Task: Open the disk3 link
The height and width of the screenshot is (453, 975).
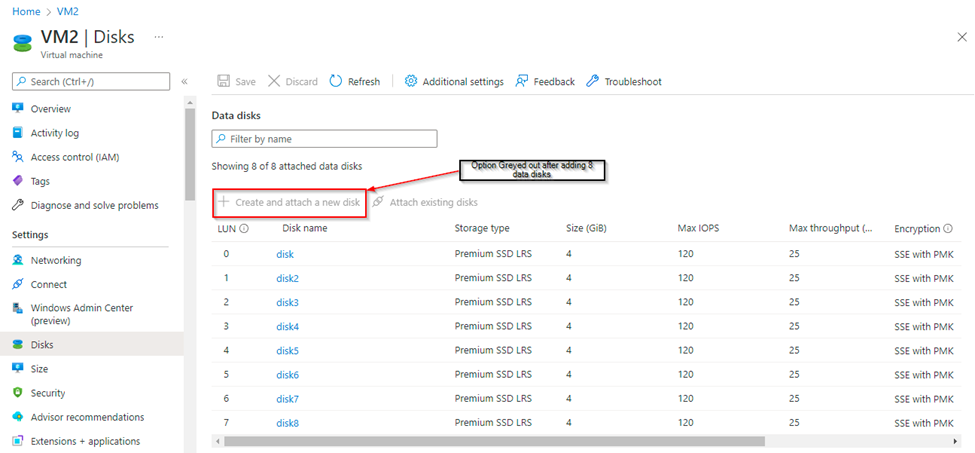Action: coord(287,303)
